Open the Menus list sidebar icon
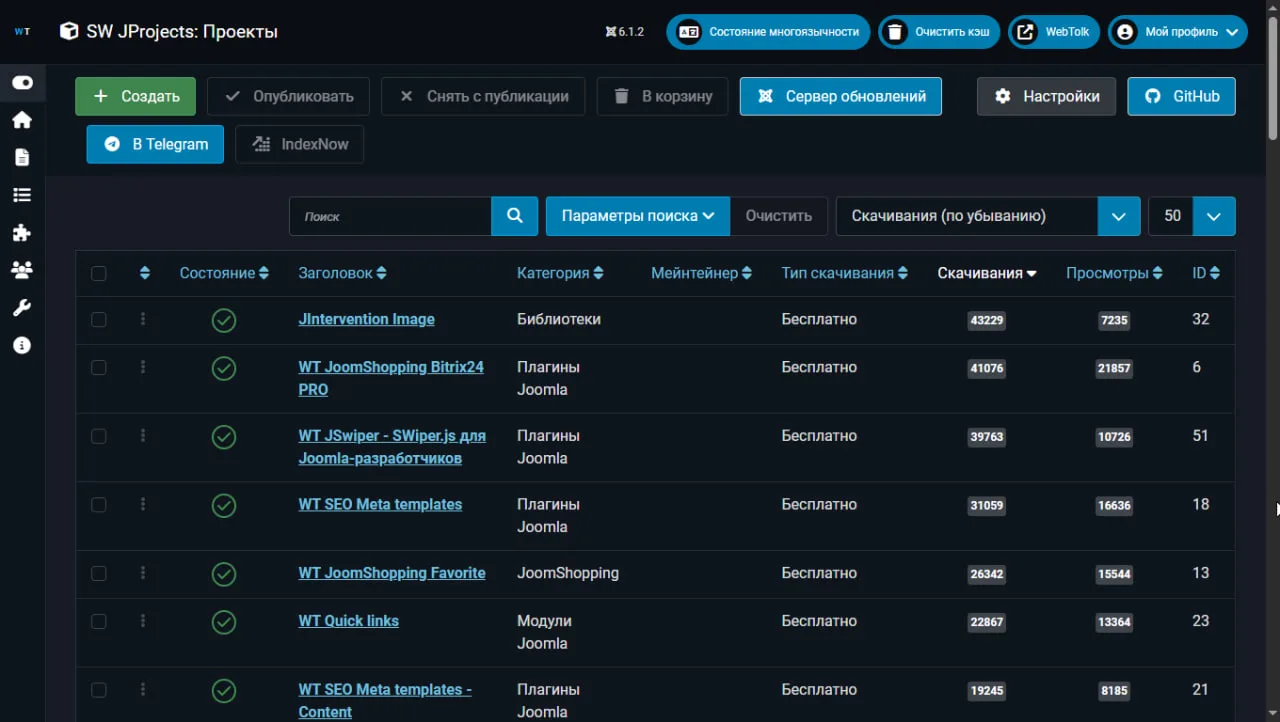Screen dimensions: 1280x722 click(x=22, y=195)
